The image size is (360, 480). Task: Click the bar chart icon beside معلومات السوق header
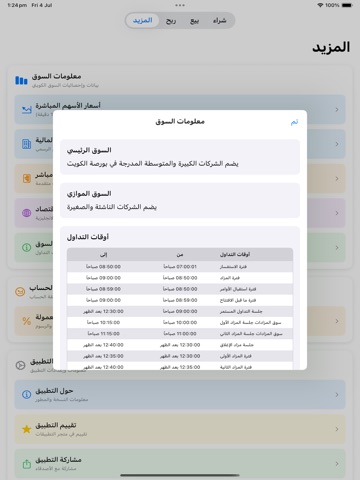pyautogui.click(x=21, y=80)
